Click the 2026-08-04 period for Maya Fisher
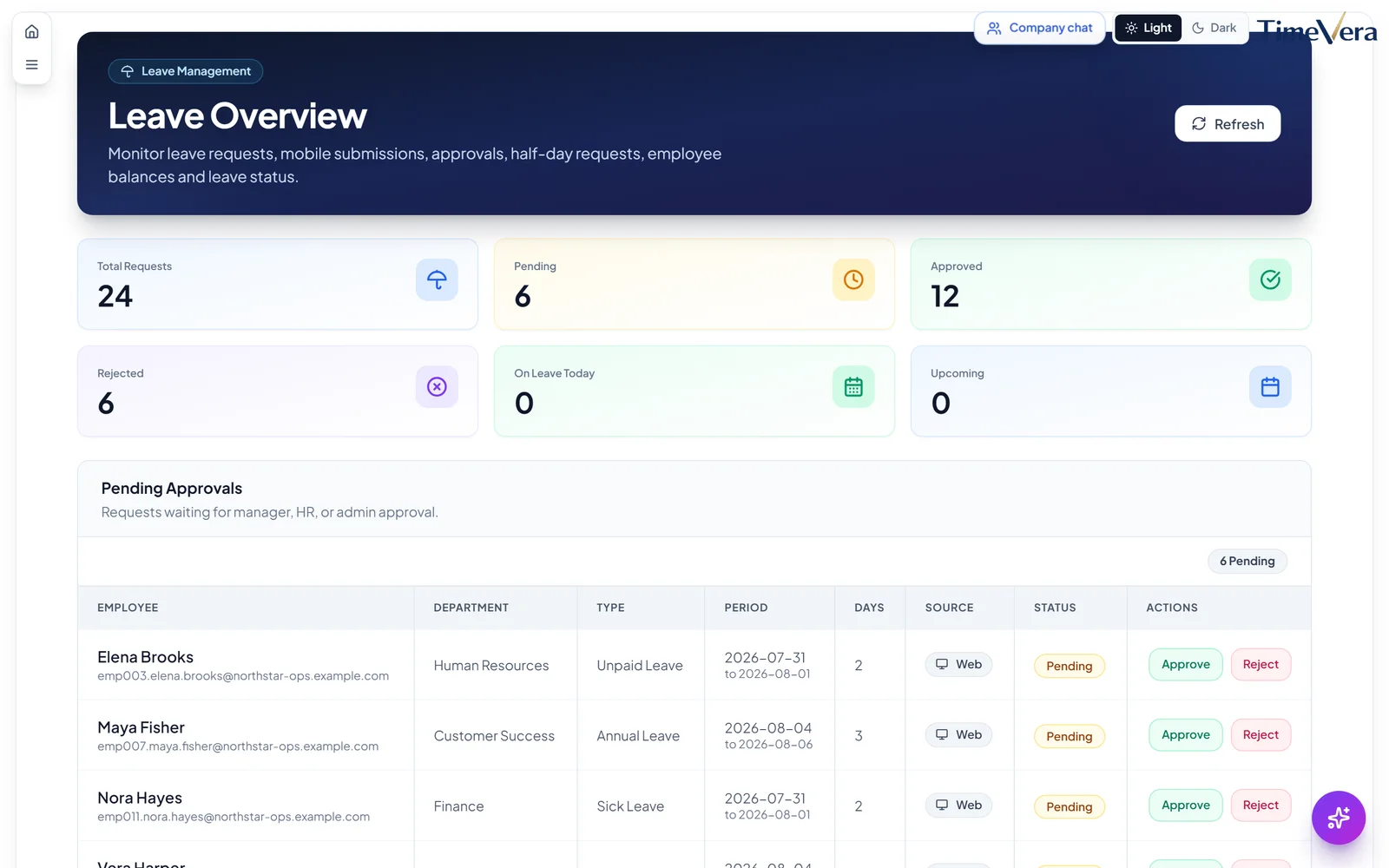The image size is (1389, 868). point(768,728)
